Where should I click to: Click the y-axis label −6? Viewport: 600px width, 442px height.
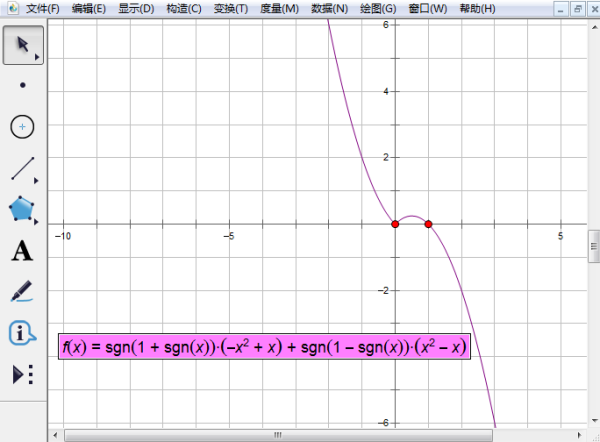coord(383,423)
